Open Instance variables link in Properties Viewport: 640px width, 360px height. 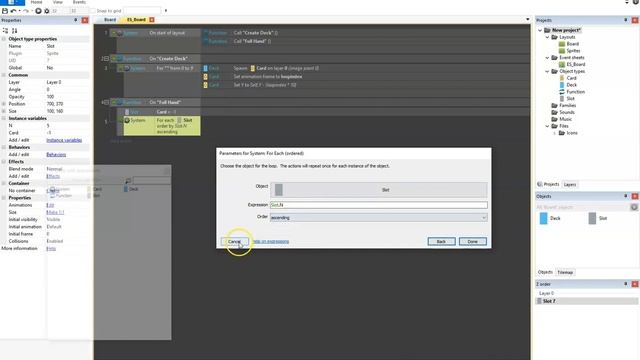point(64,140)
